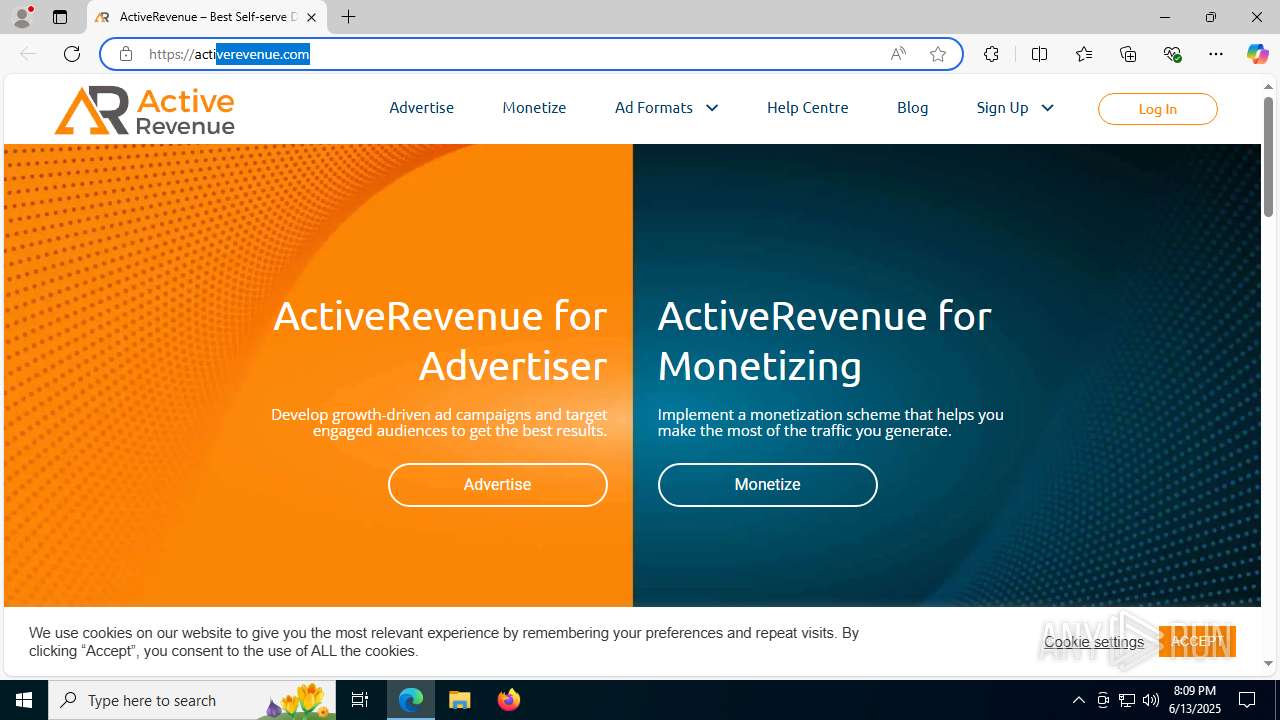Expand the Sign Up dropdown

[x=1015, y=107]
